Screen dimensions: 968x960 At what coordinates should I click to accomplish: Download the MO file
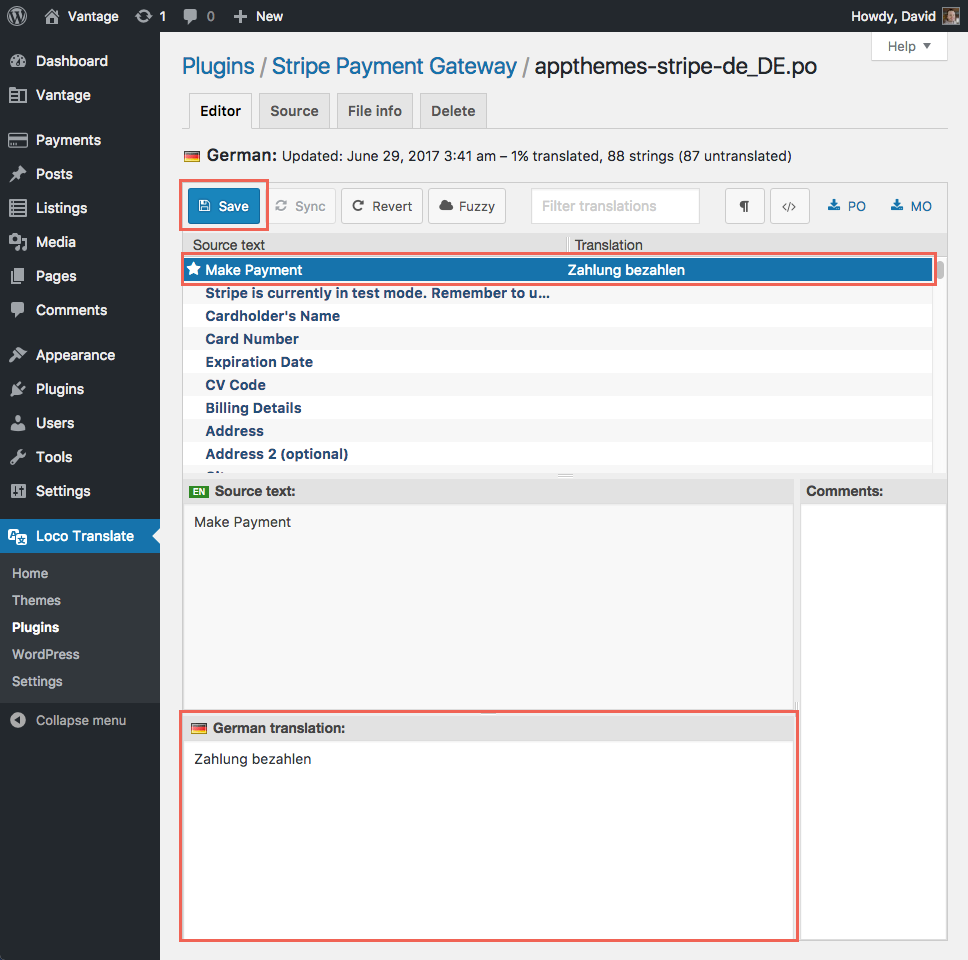tap(911, 206)
